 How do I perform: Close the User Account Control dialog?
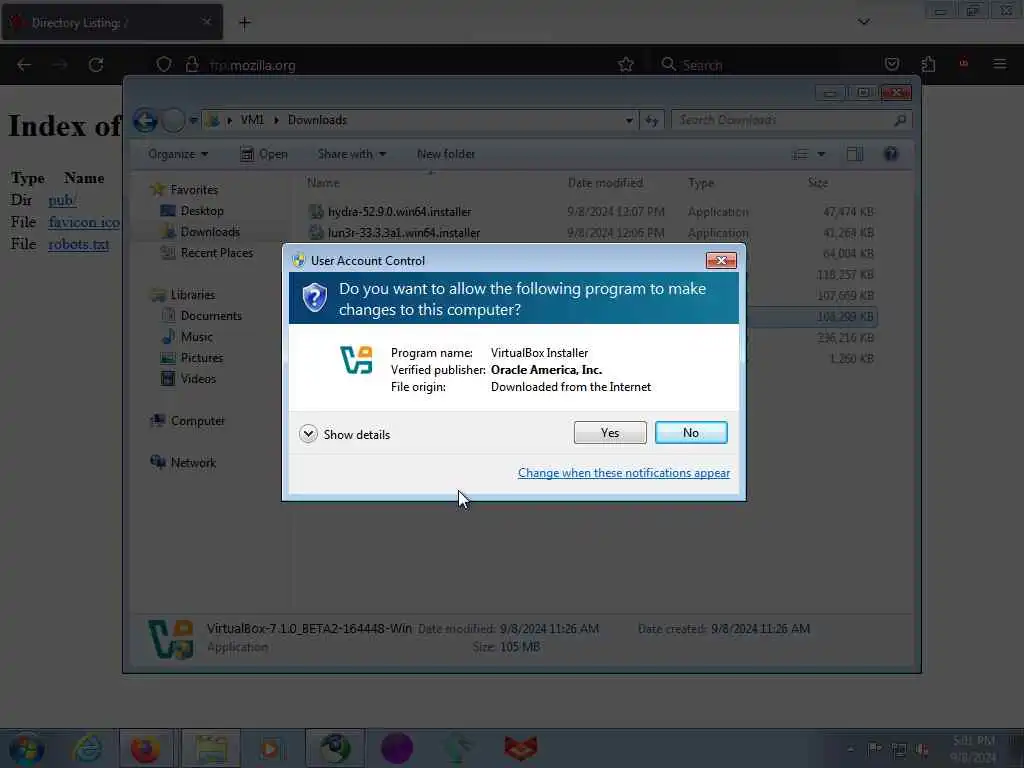(721, 261)
